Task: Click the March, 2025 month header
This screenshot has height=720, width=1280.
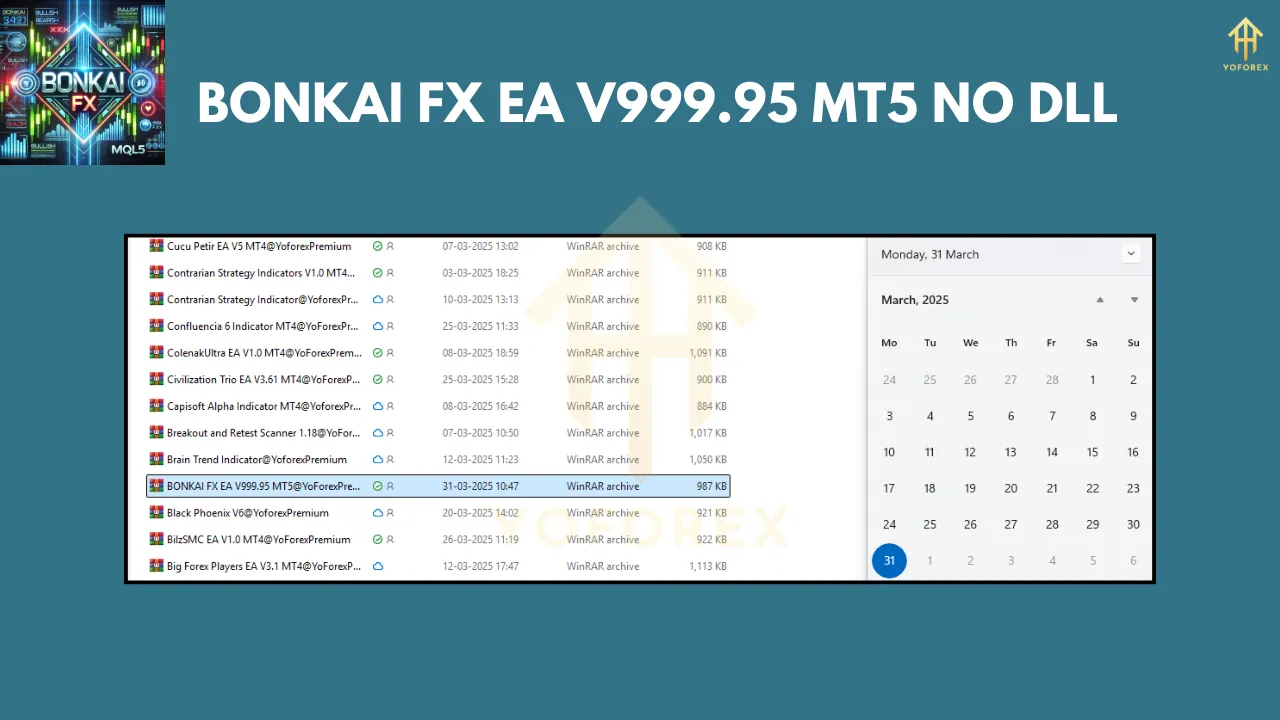Action: [x=915, y=300]
